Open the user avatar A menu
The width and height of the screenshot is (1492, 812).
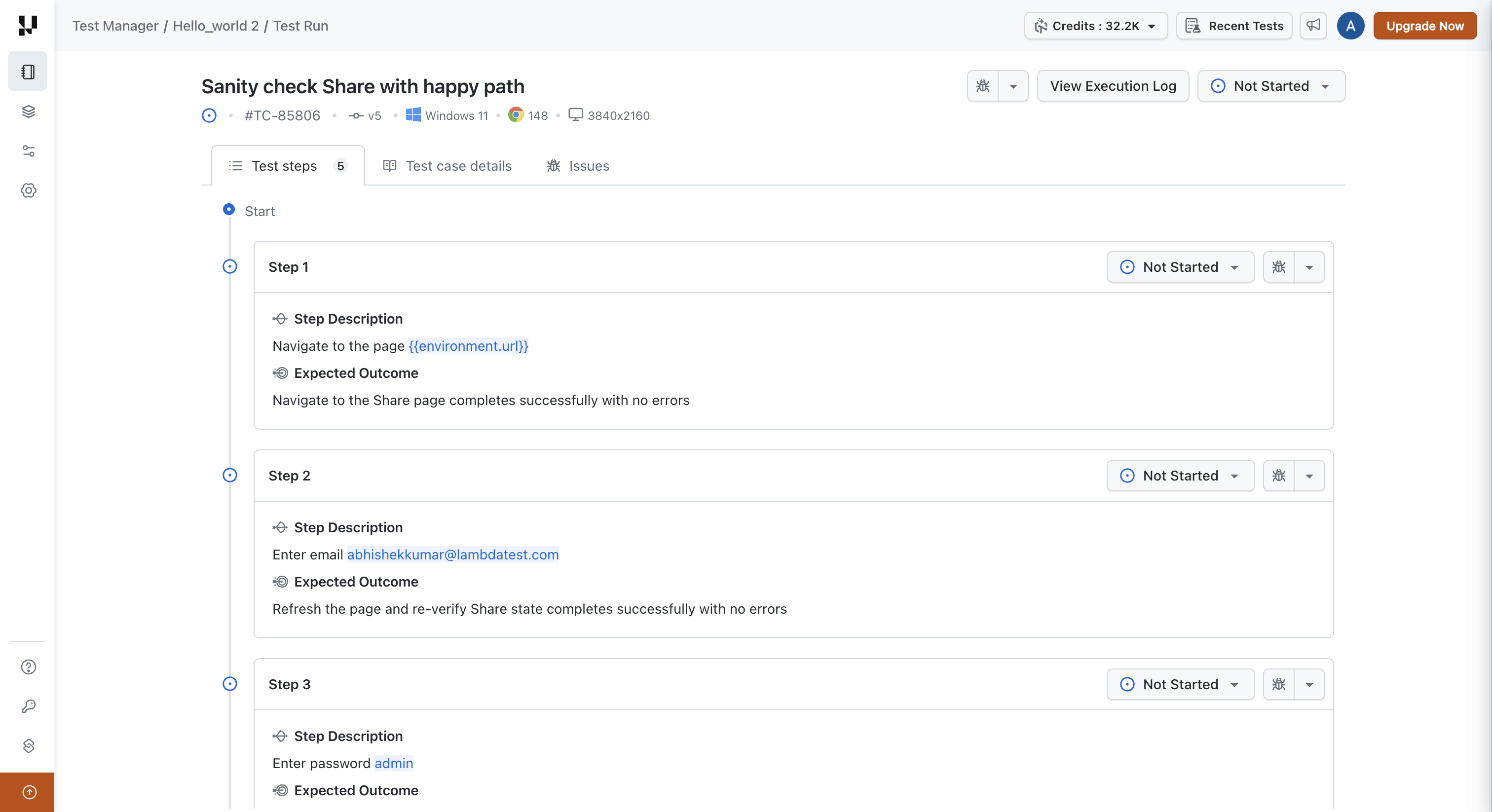pyautogui.click(x=1350, y=26)
